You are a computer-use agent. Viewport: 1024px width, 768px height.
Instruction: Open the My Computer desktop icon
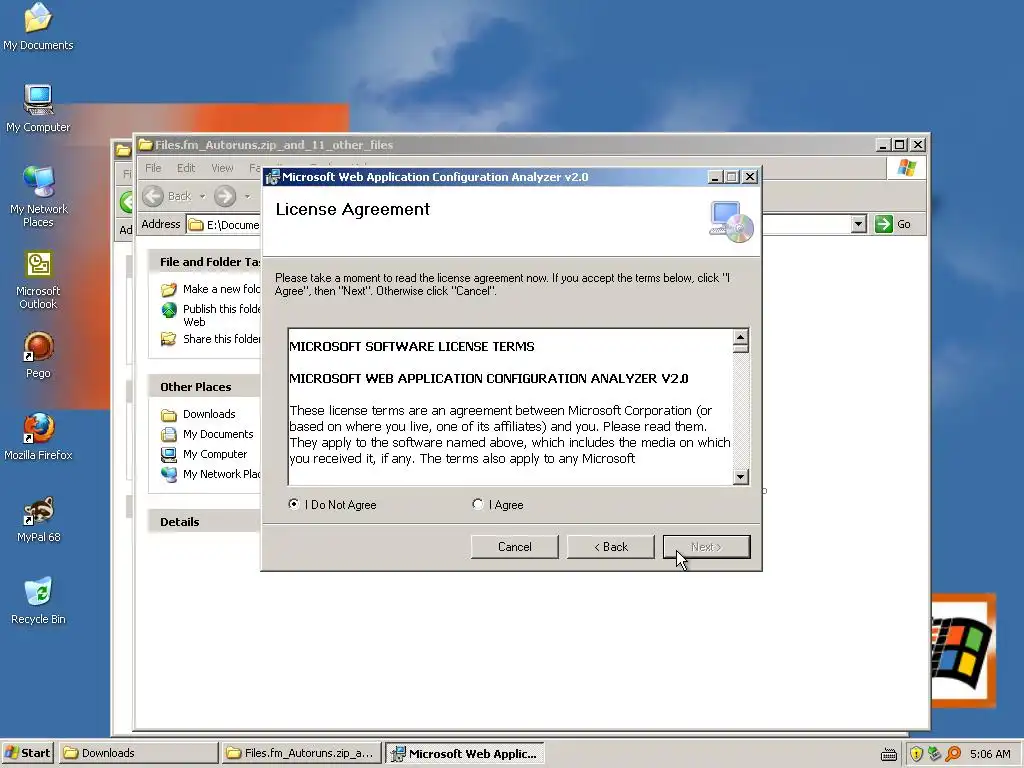pyautogui.click(x=38, y=108)
